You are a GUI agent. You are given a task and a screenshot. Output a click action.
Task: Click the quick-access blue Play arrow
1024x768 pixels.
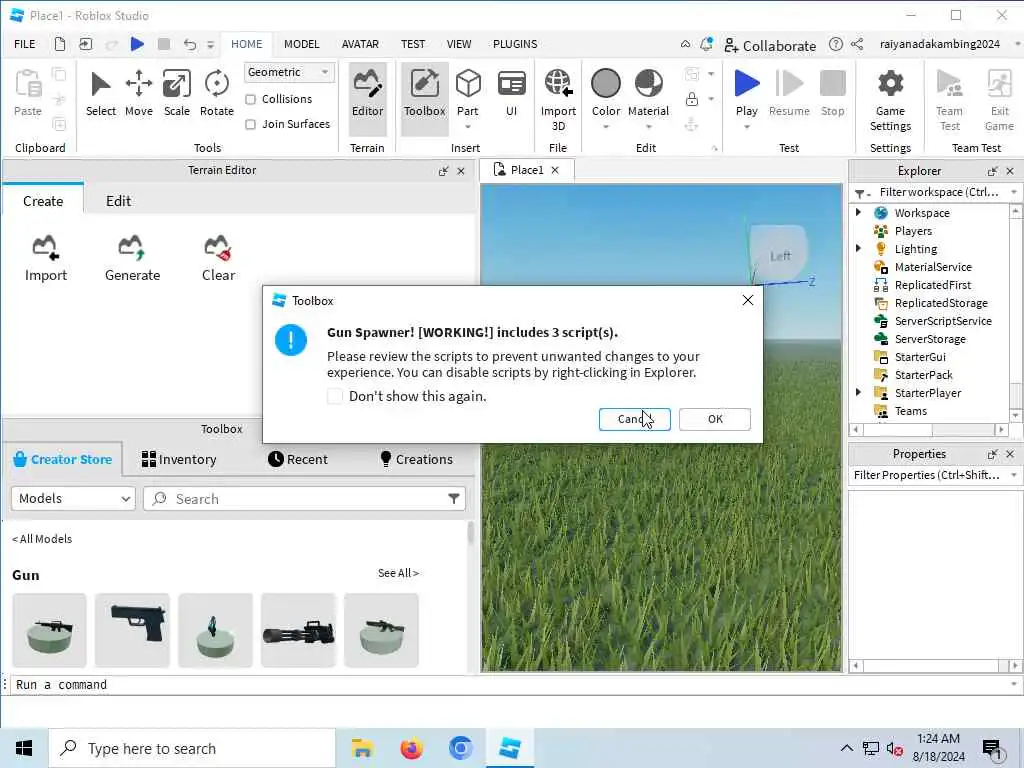pyautogui.click(x=137, y=44)
